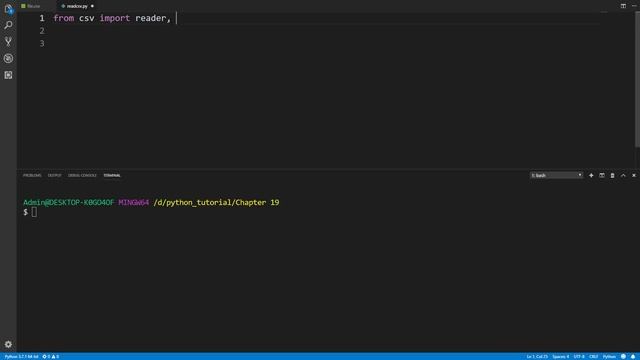Open editor More Actions ellipsis menu

tap(634, 6)
